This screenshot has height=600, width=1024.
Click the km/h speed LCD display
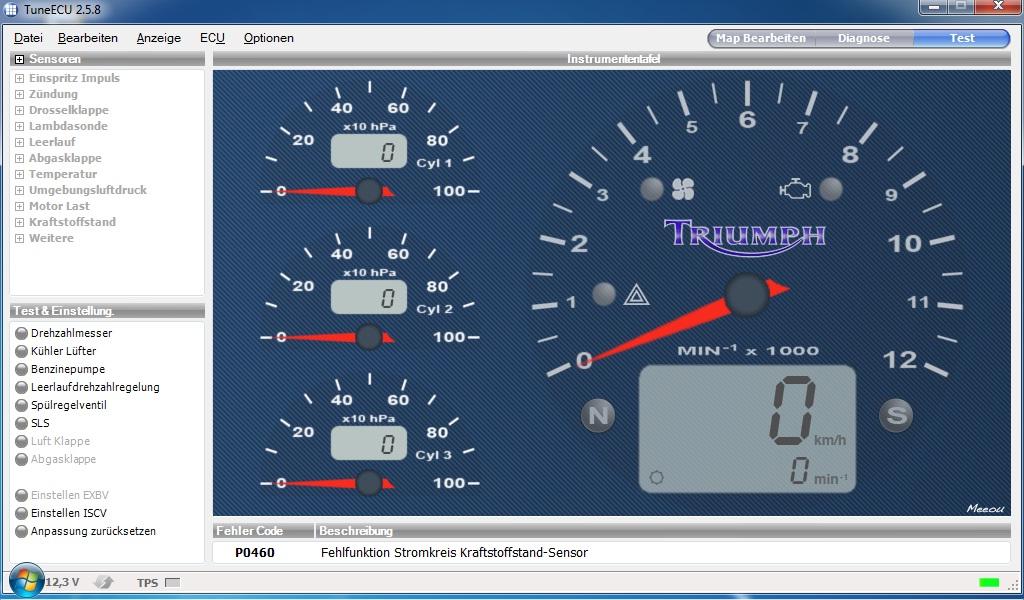[747, 429]
